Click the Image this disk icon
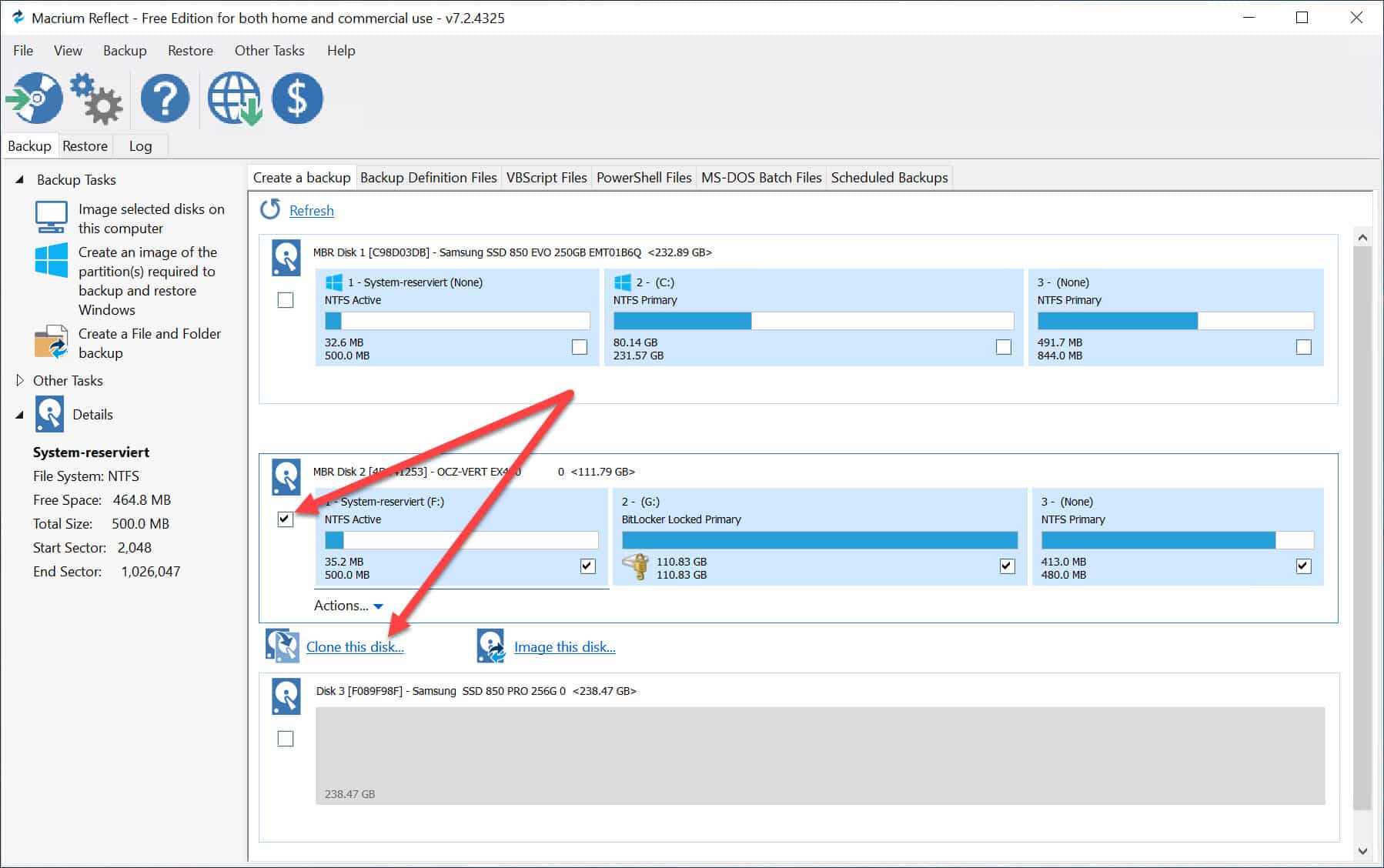The width and height of the screenshot is (1384, 868). (x=490, y=646)
